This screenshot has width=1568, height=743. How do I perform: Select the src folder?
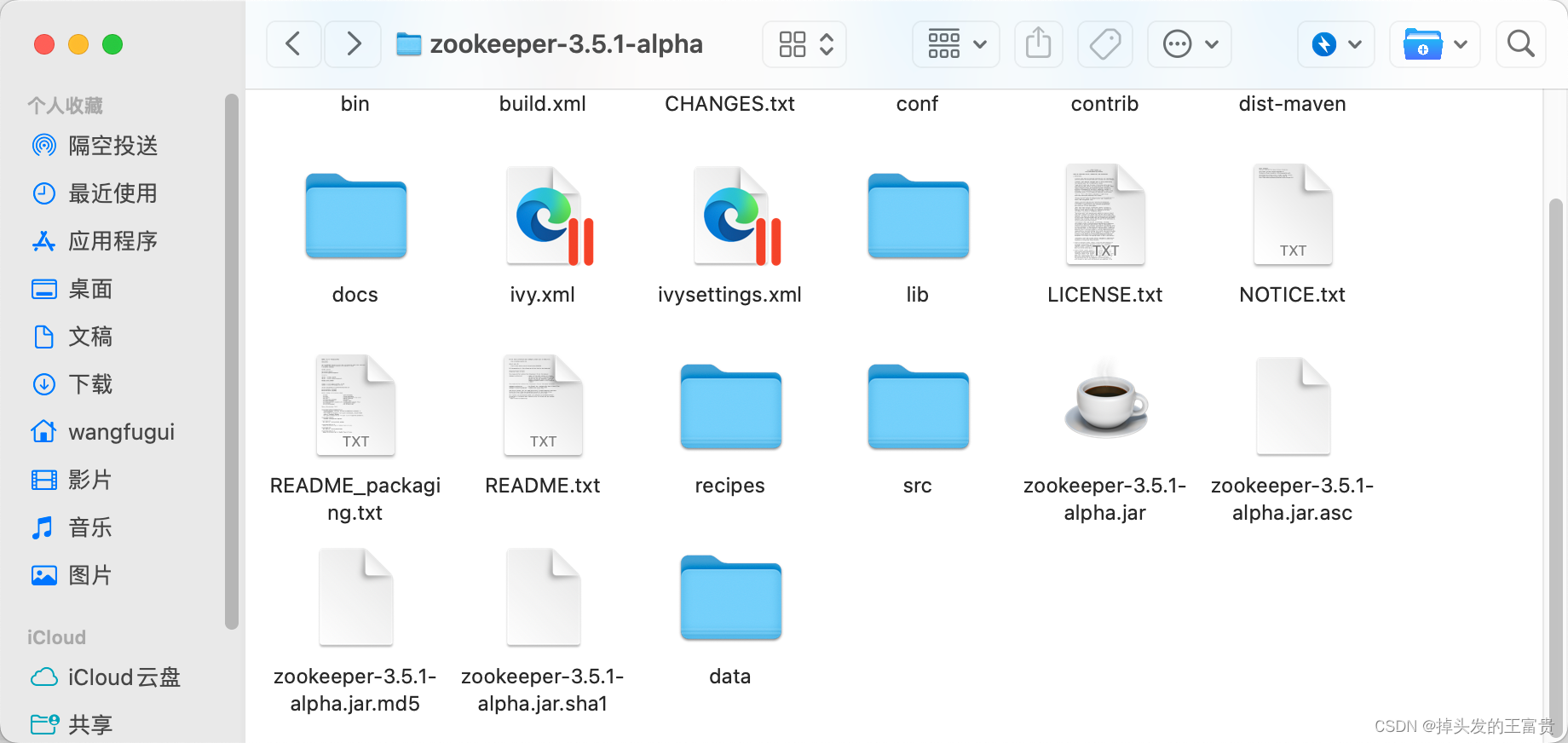point(918,407)
